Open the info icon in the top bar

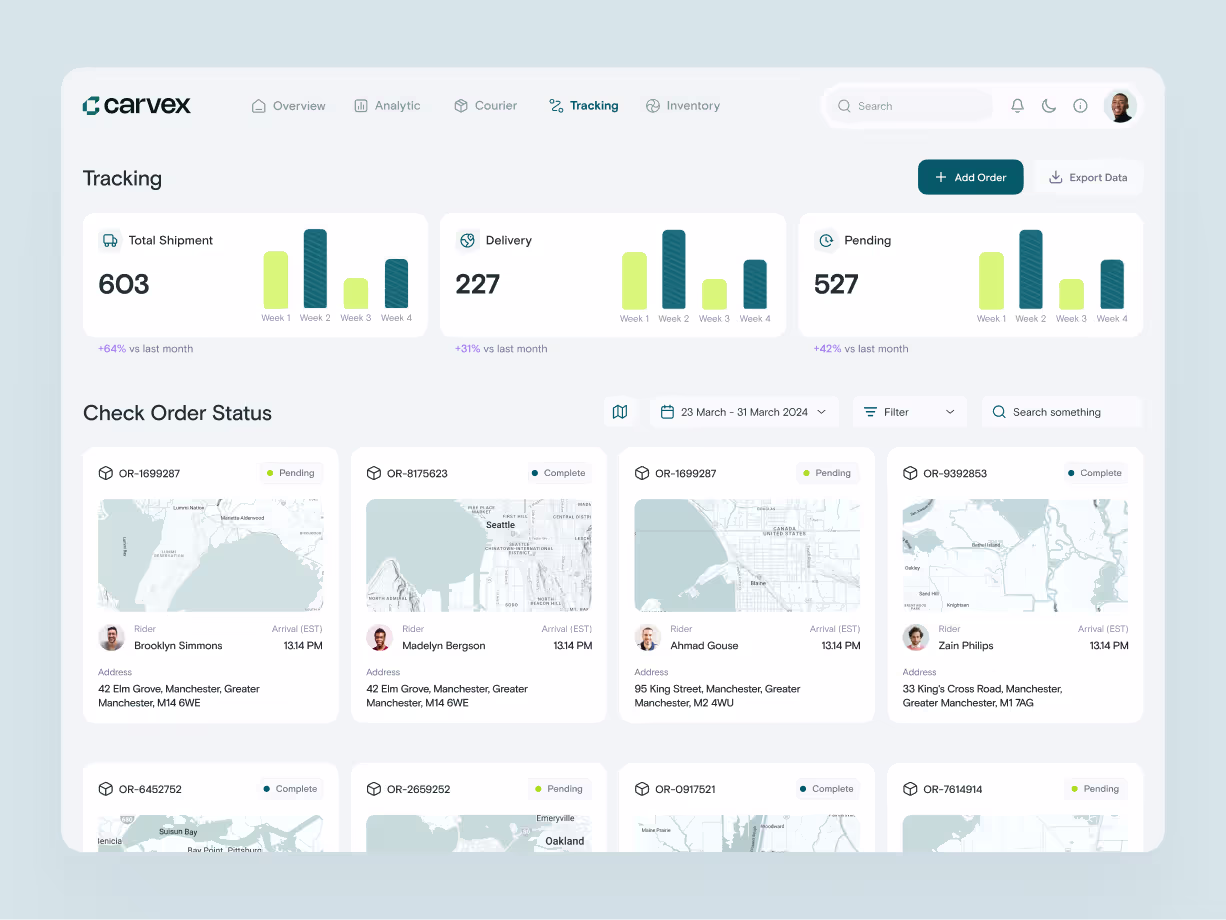(x=1080, y=105)
